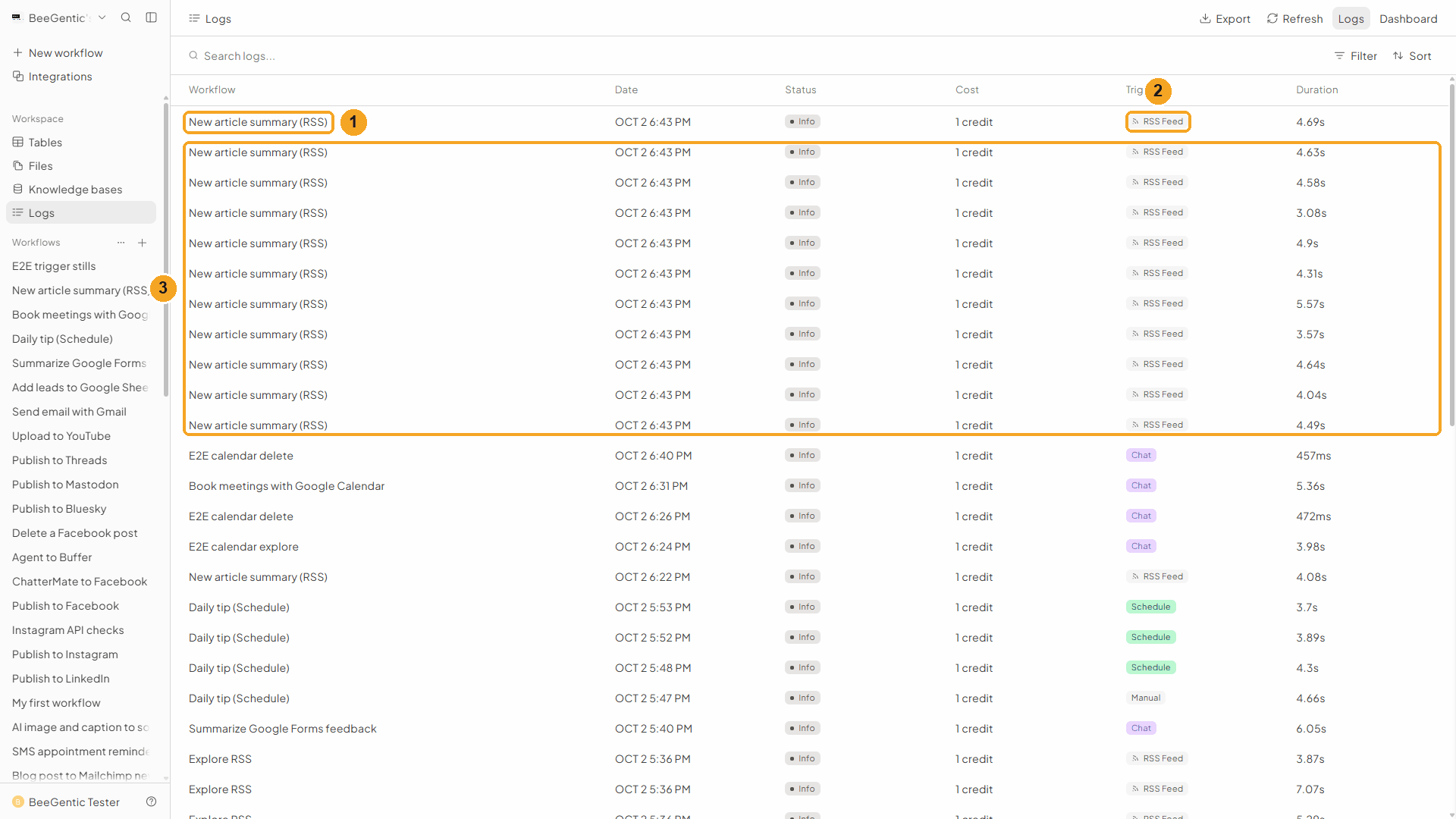Toggle the sidebar panel layout icon
Viewport: 1456px width, 819px height.
pos(152,17)
